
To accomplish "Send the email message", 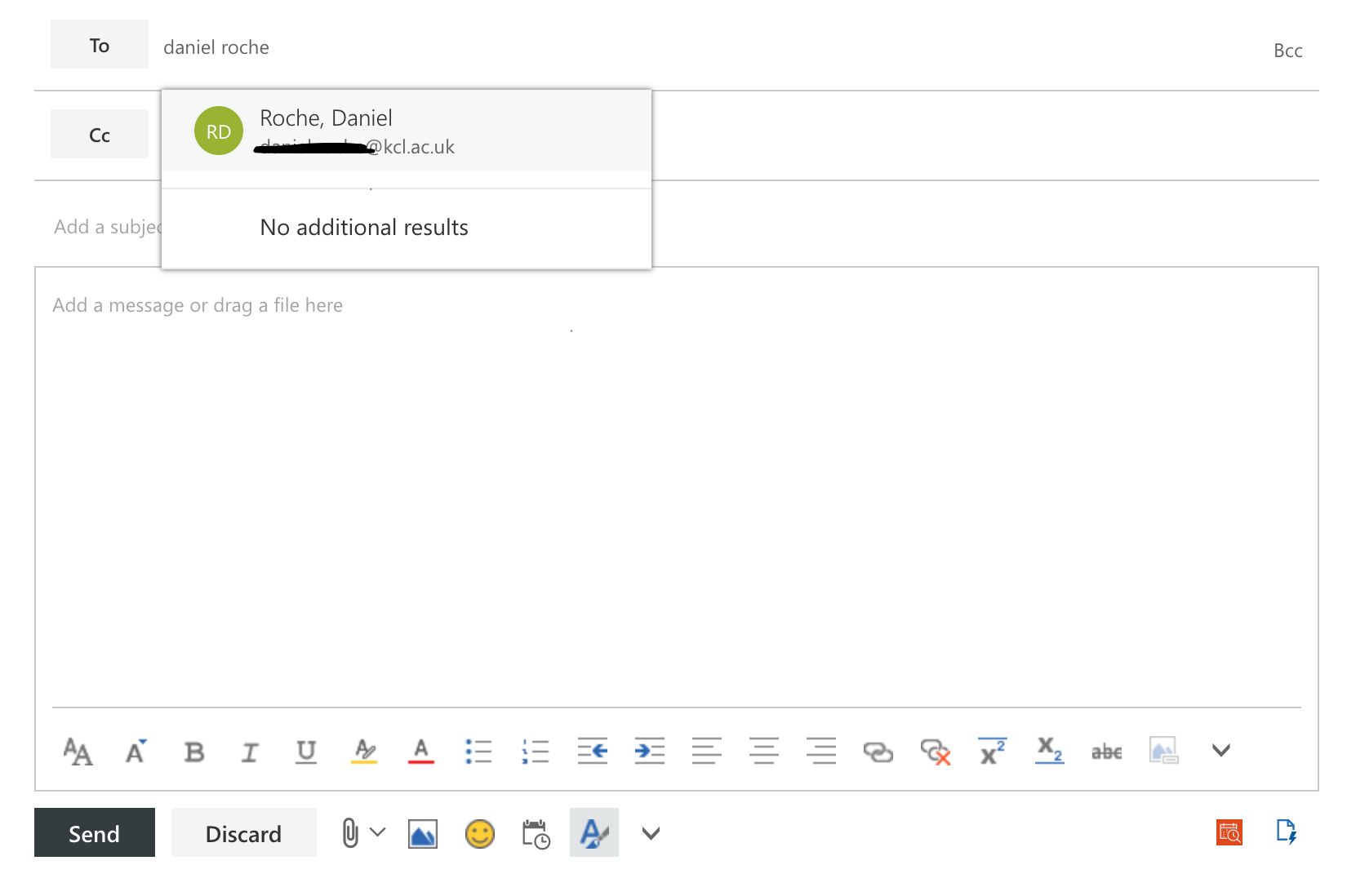I will pos(95,832).
